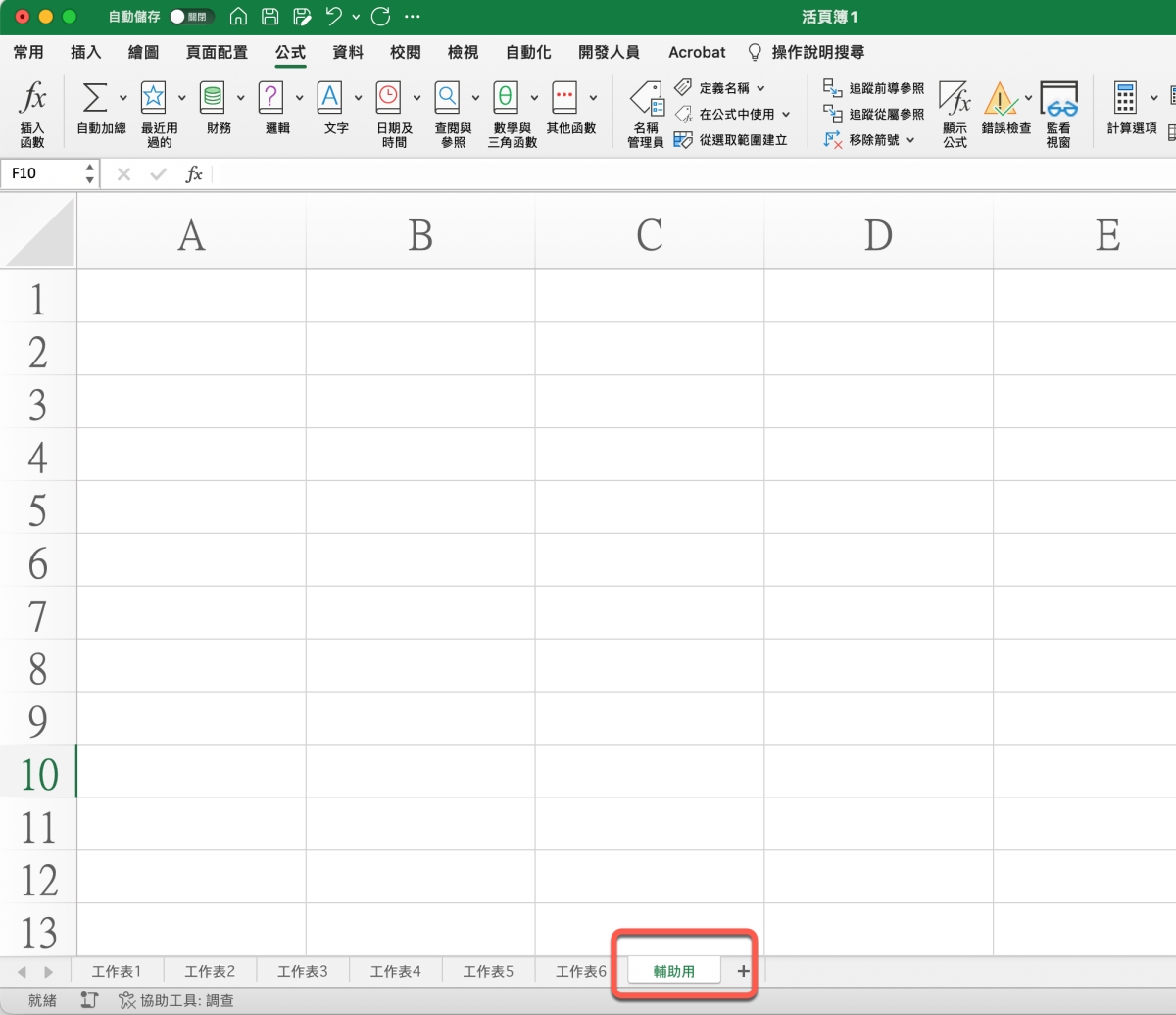Click the 自動加總 sigma icon

click(x=94, y=97)
